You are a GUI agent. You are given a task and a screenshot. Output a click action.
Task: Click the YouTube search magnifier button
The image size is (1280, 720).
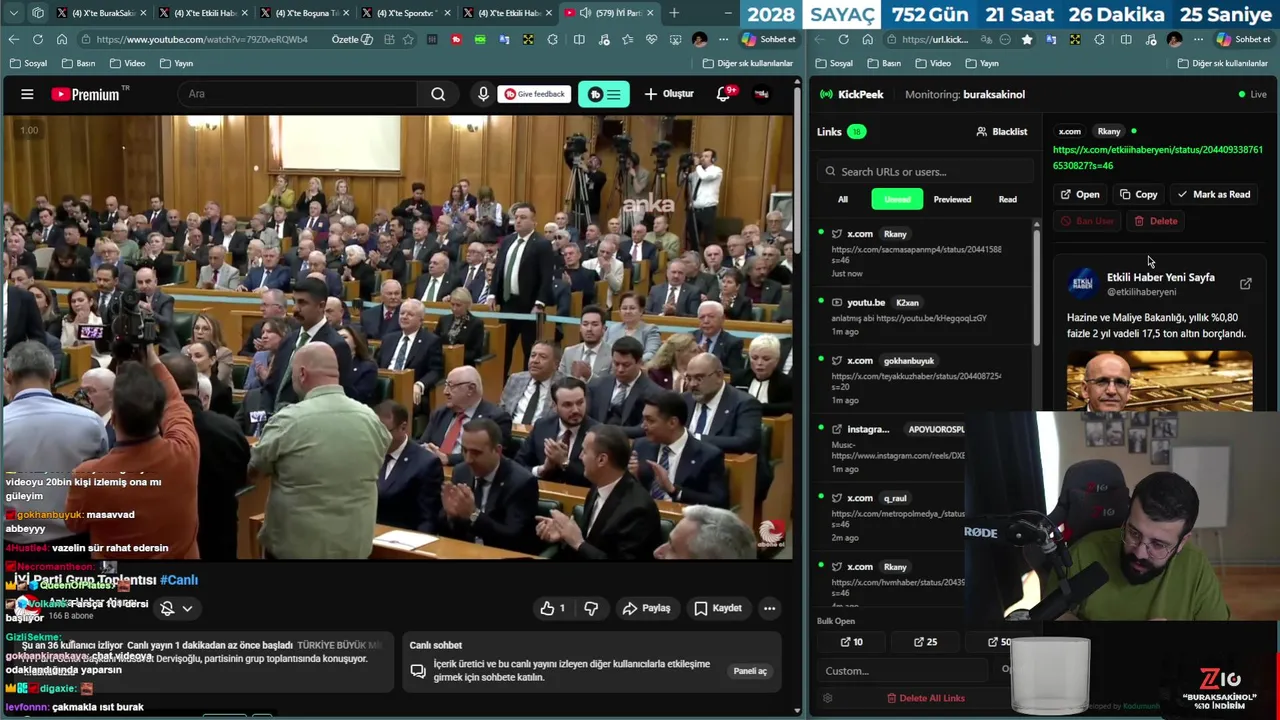pyautogui.click(x=438, y=94)
